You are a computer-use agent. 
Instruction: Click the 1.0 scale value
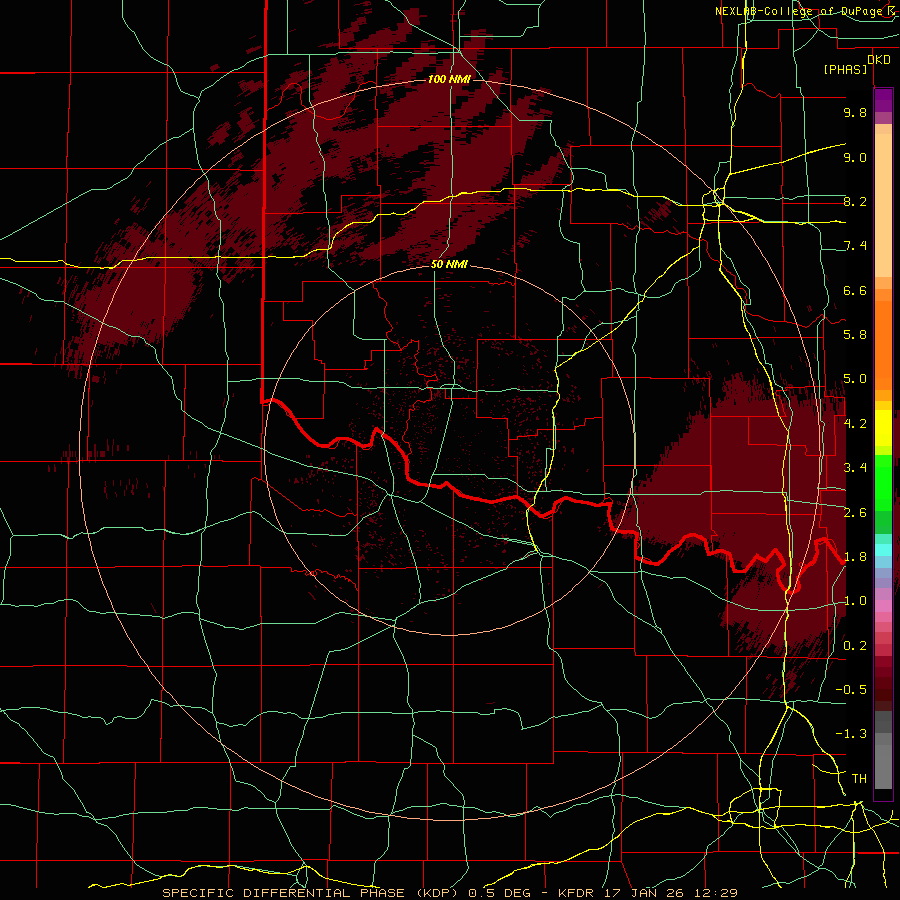(855, 601)
